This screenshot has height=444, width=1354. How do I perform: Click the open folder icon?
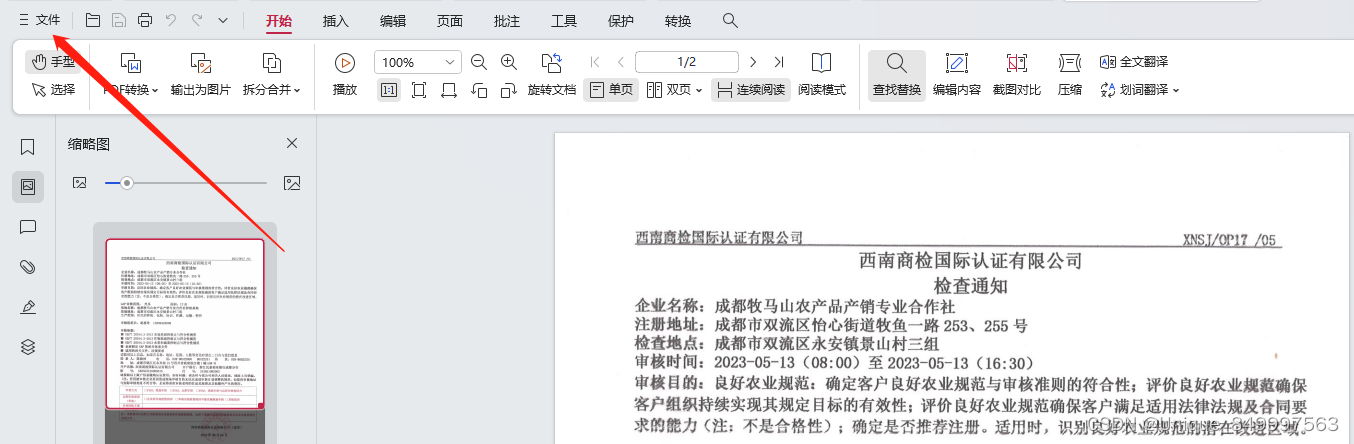tap(92, 20)
